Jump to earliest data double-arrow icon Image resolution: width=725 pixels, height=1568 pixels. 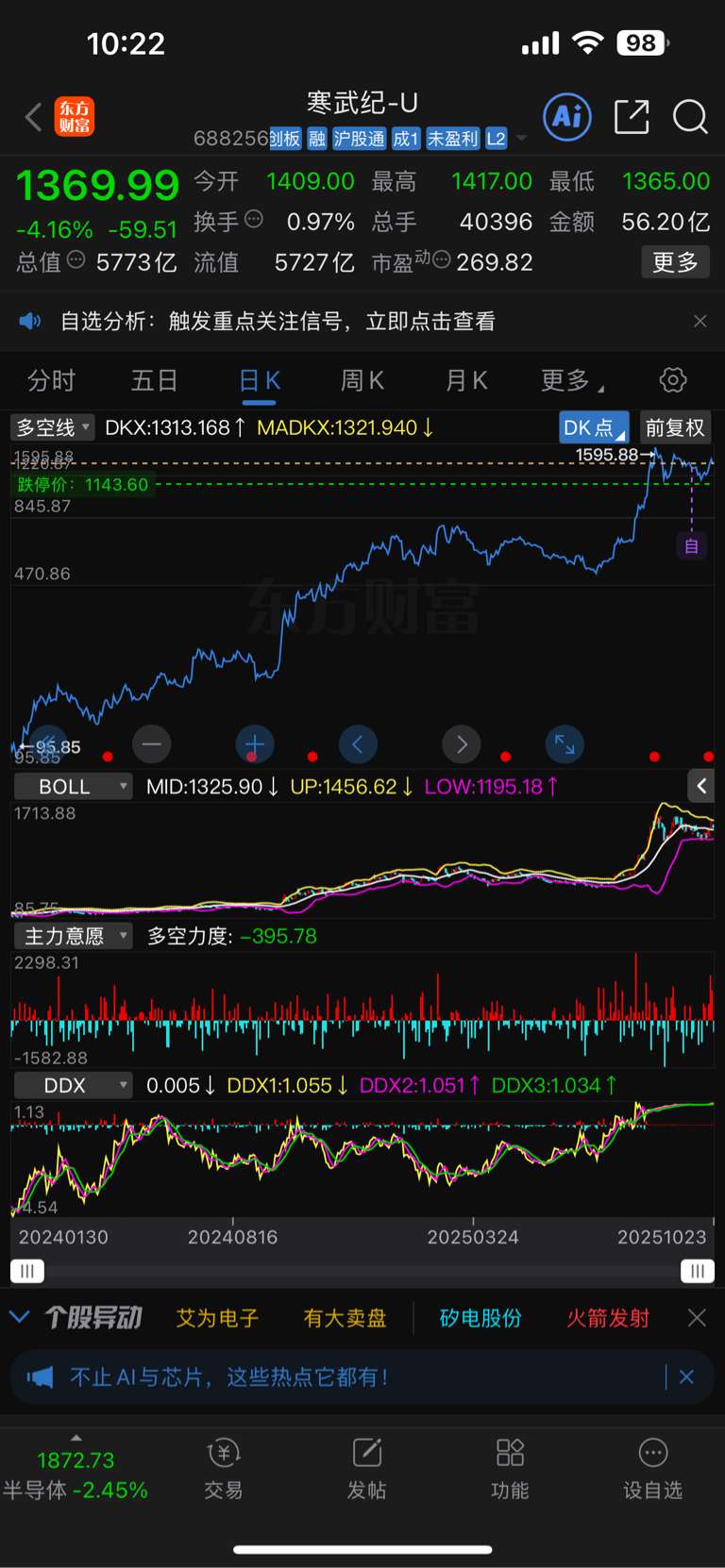point(48,742)
